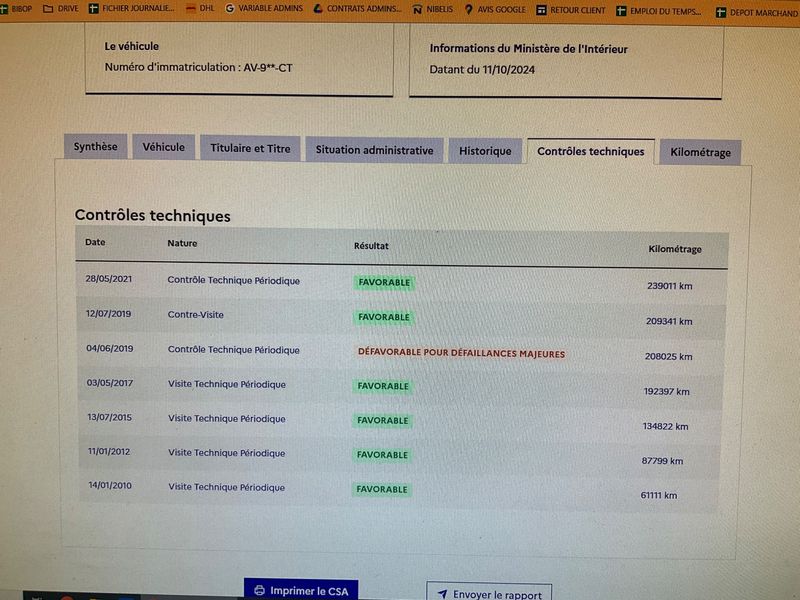The image size is (800, 600).
Task: Click Contrôle Technique Périodique in the 04/06/2019 row
Action: [234, 350]
